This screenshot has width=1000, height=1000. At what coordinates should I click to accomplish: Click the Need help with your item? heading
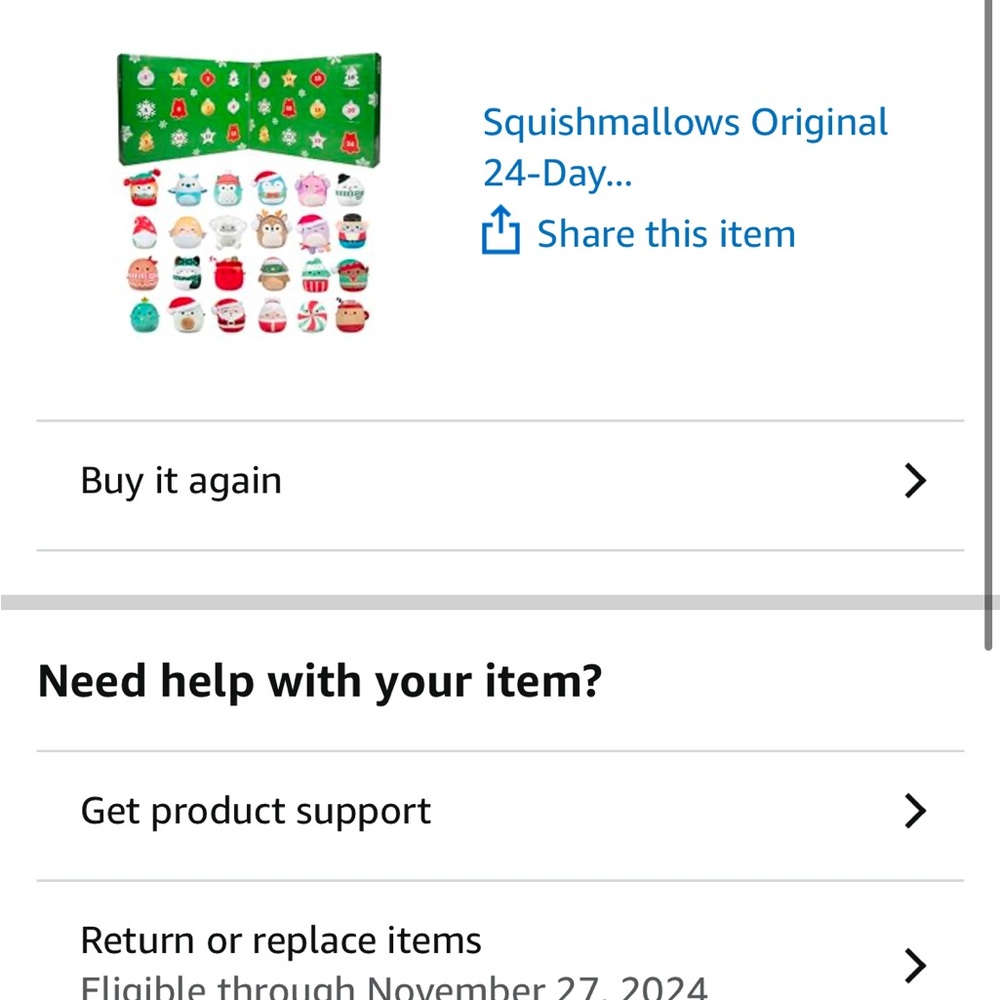tap(320, 681)
